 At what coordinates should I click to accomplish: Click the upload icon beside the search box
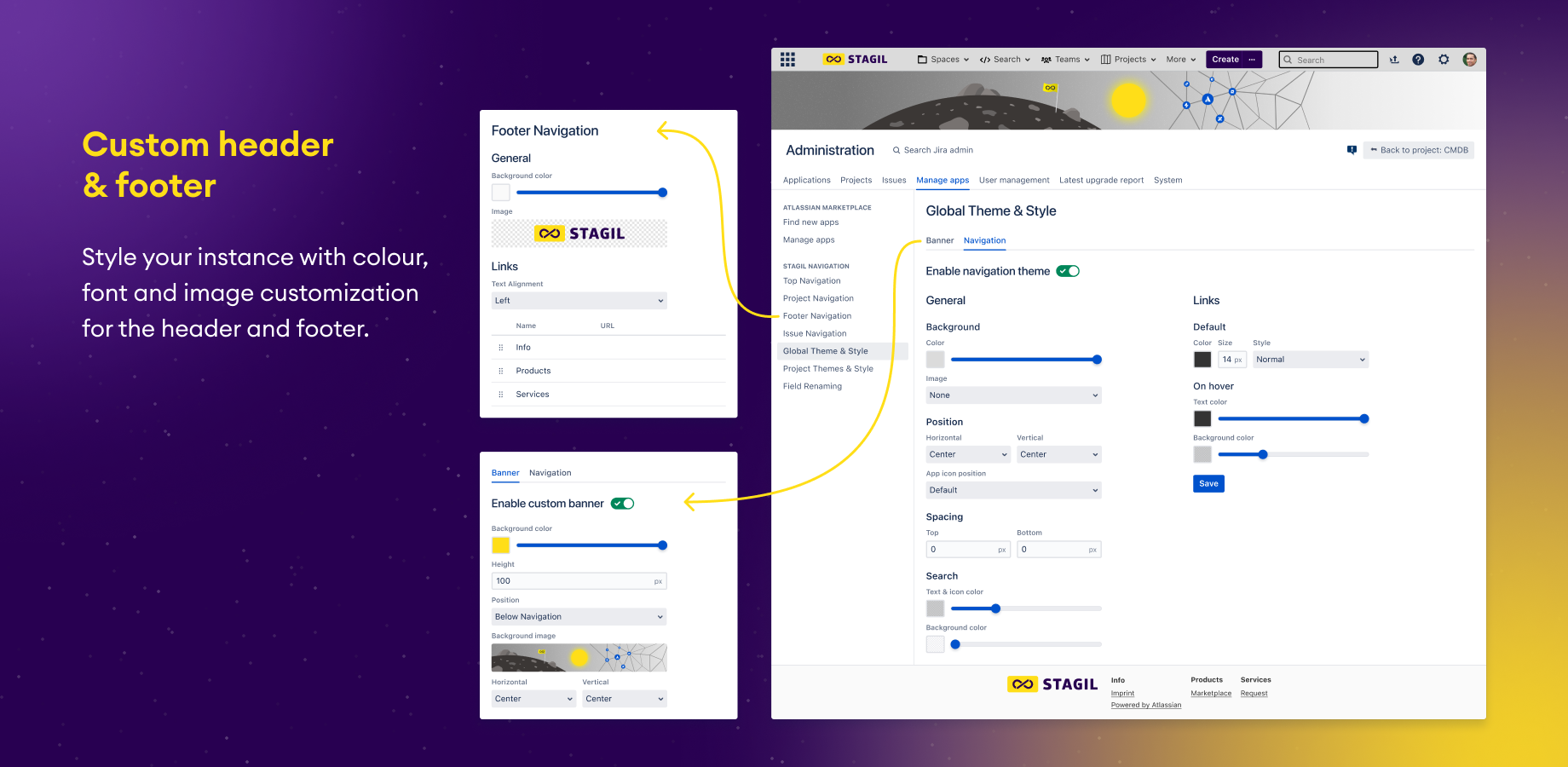pos(1394,60)
